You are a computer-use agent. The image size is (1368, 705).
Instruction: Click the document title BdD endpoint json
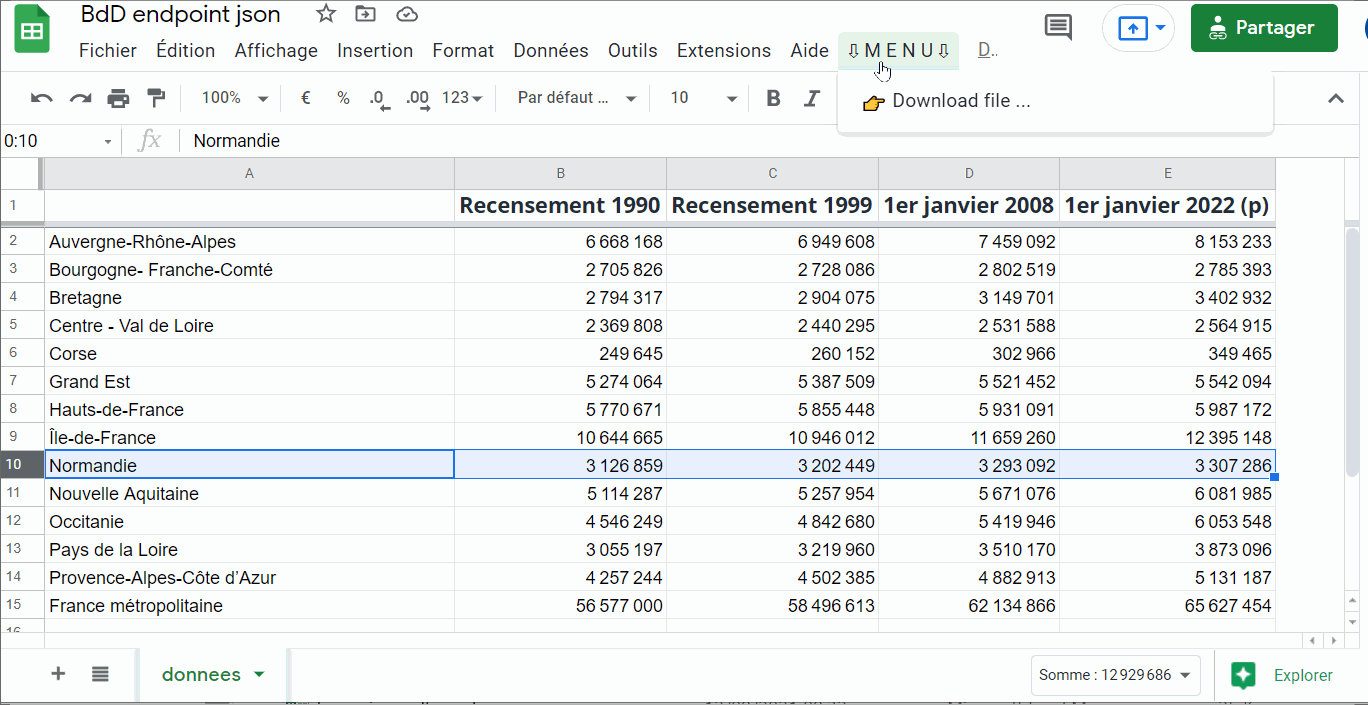181,15
